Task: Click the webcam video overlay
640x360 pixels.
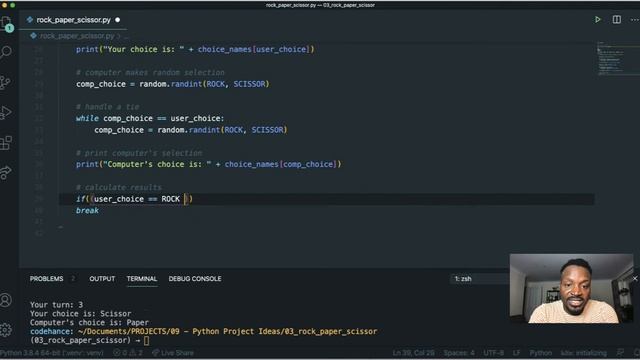Action: (571, 289)
